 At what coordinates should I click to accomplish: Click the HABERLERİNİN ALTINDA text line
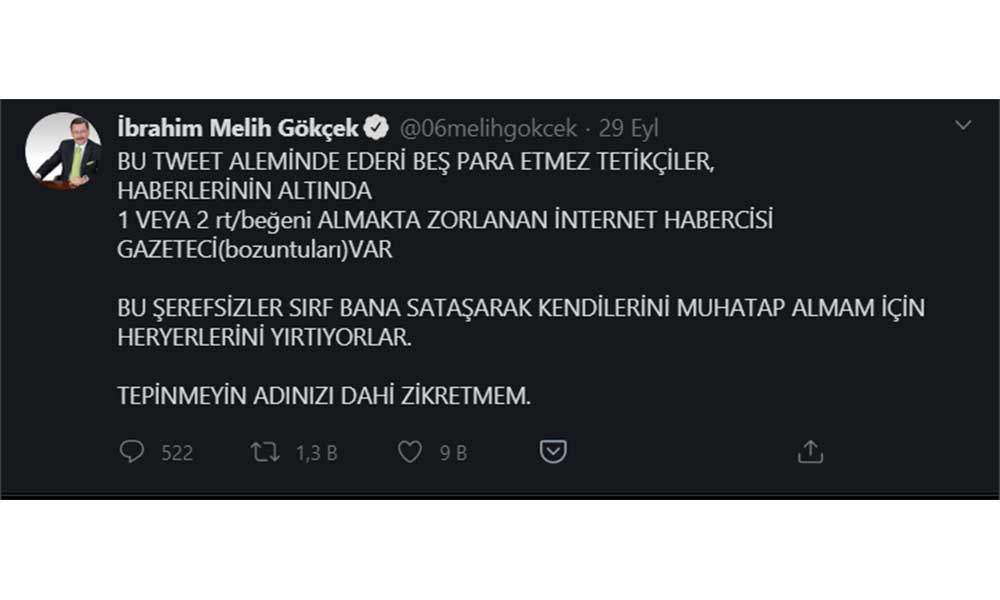tap(245, 192)
